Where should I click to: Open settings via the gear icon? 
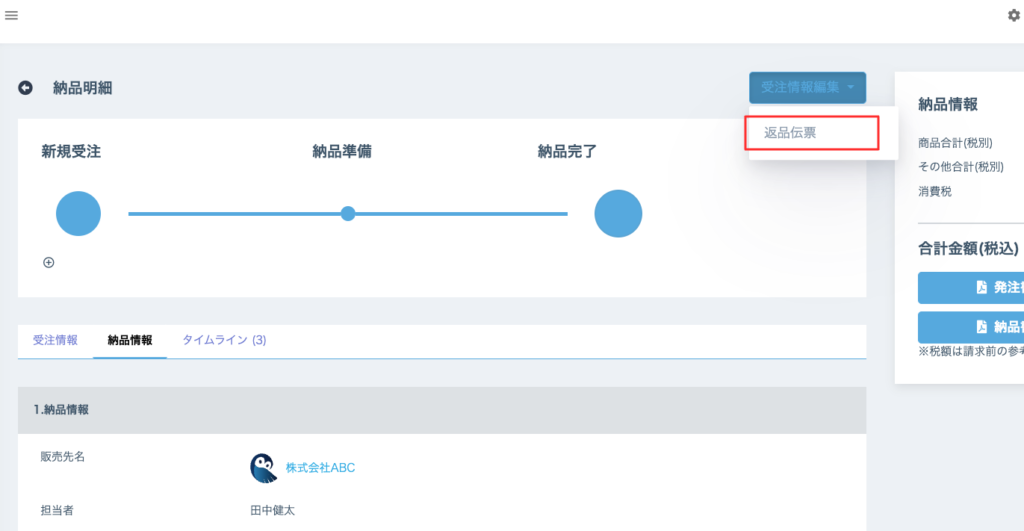(1013, 16)
